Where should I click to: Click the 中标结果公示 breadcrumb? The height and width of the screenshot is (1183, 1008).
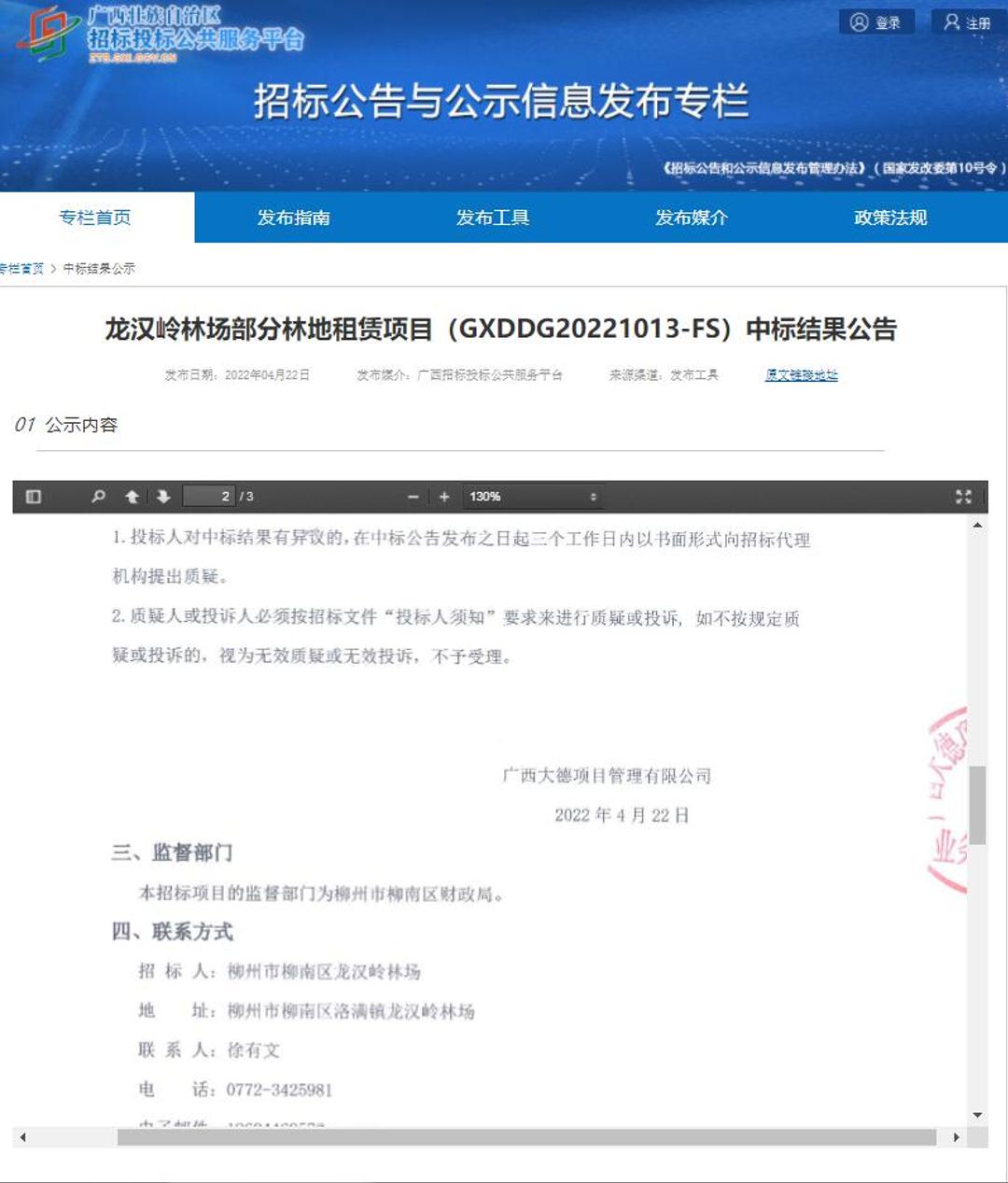[99, 269]
